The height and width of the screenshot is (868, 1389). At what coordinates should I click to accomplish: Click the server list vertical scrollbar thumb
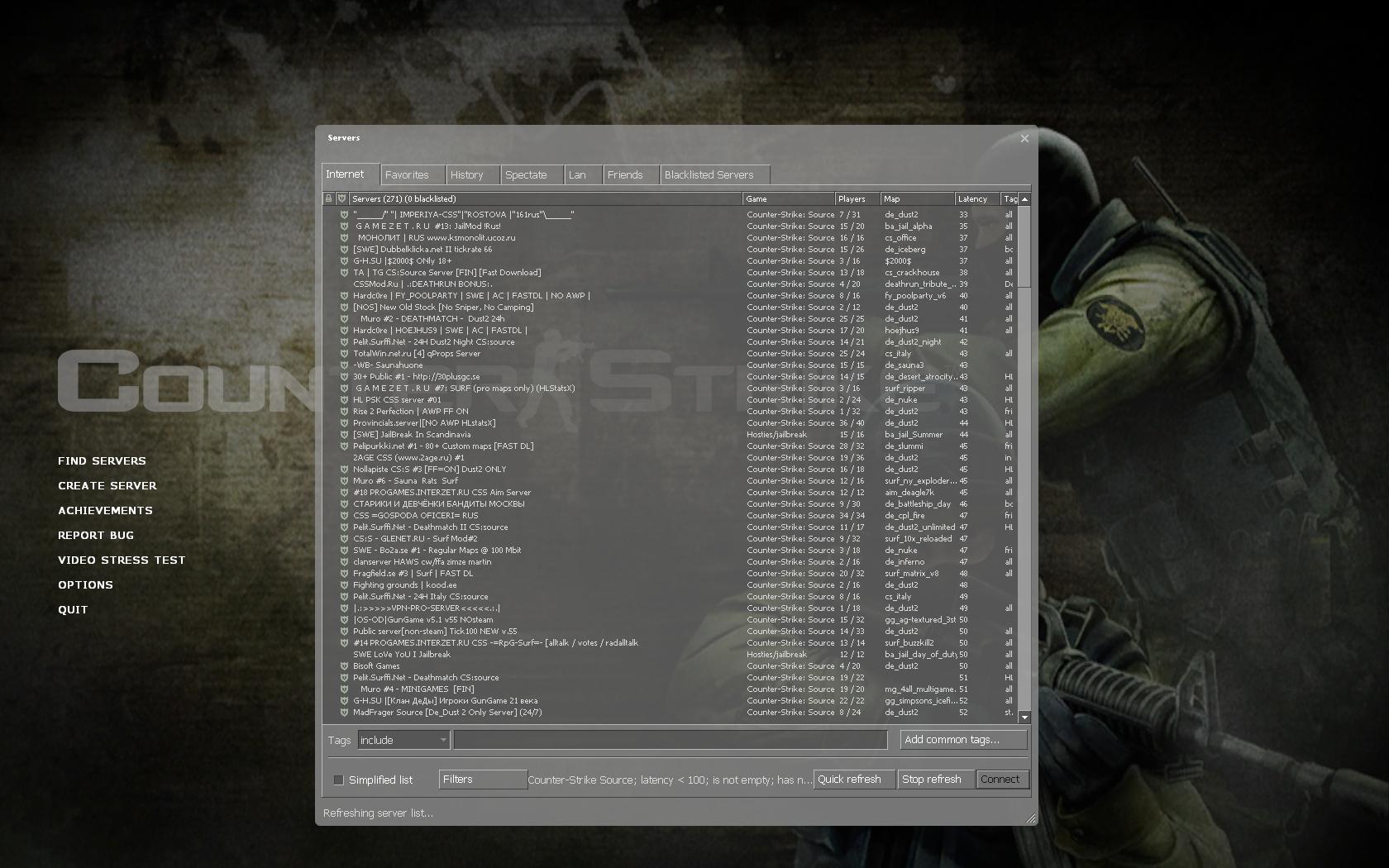point(1024,246)
